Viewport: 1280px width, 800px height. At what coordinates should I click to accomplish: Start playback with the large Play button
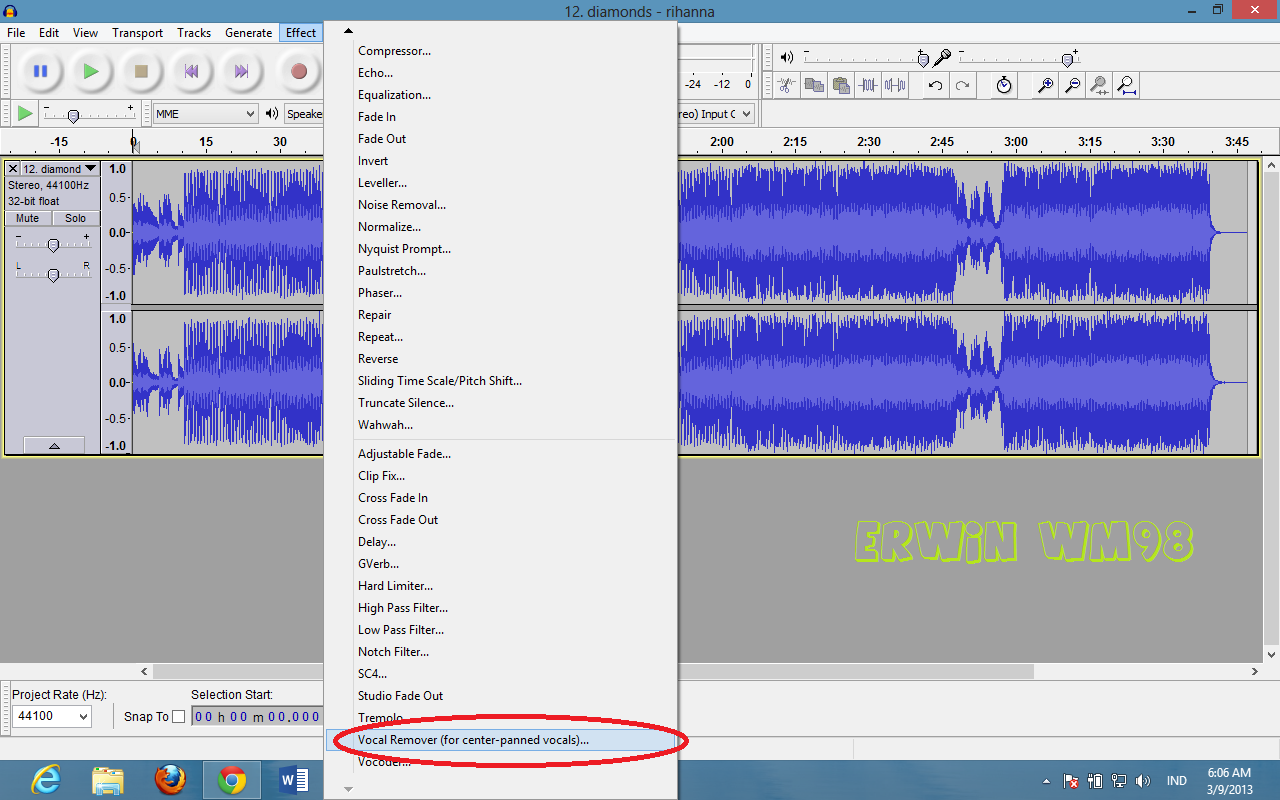click(x=91, y=71)
